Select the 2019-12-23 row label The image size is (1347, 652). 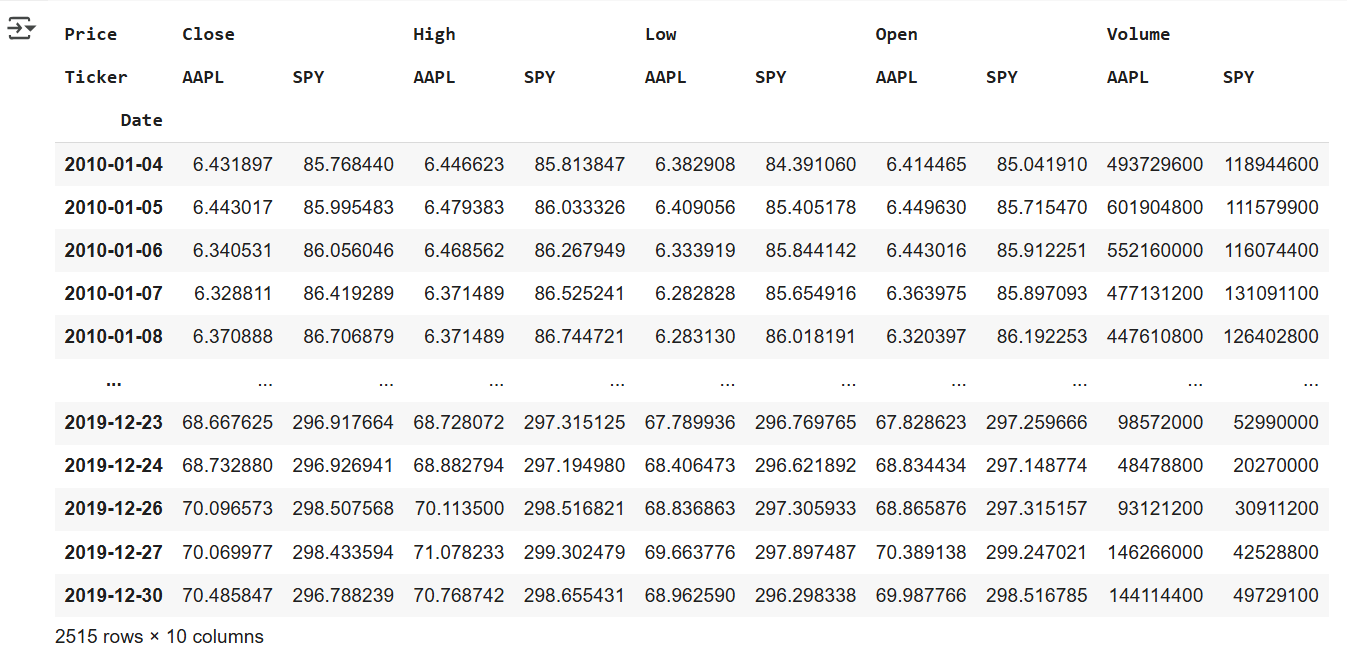click(x=113, y=423)
